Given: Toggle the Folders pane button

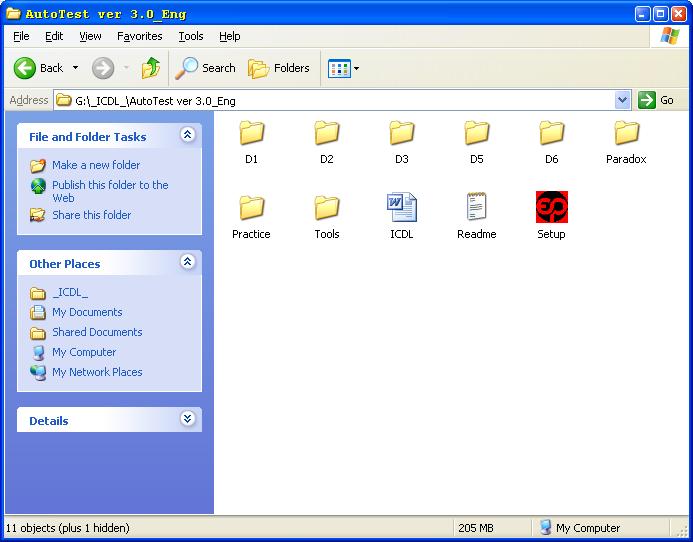Looking at the screenshot, I should [x=279, y=68].
